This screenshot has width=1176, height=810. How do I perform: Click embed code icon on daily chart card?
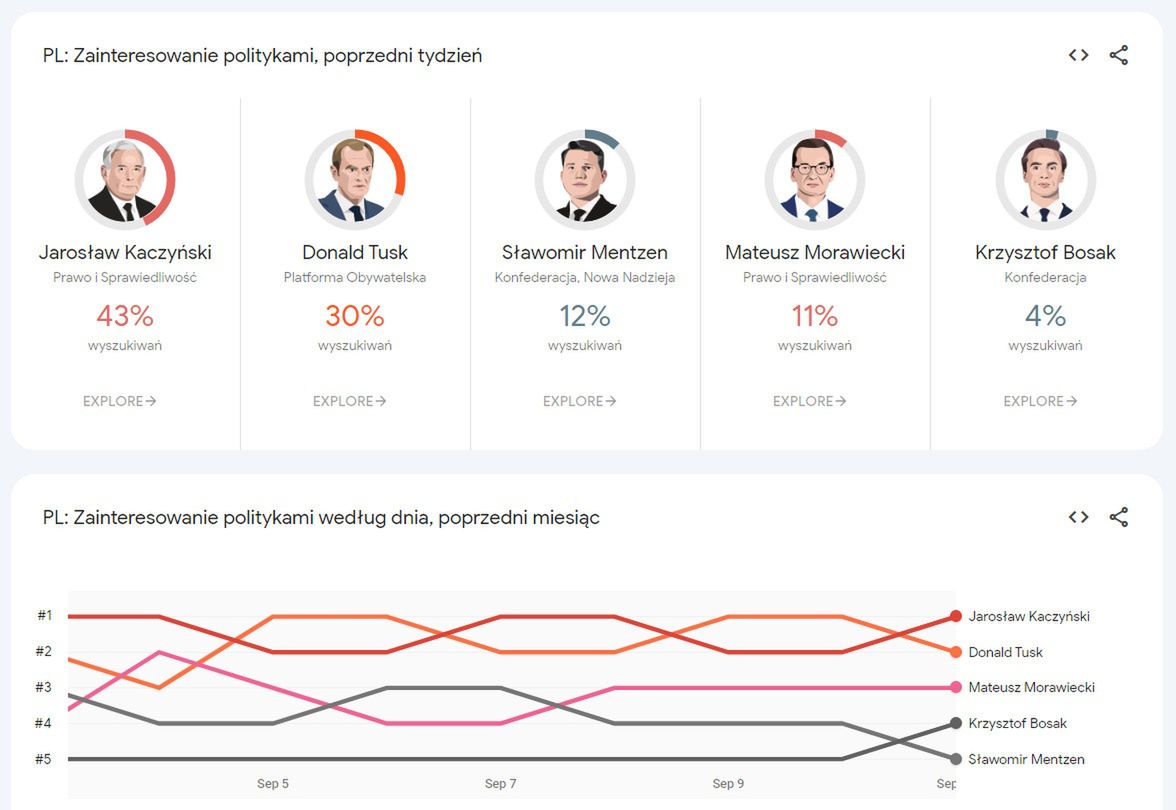coord(1078,517)
